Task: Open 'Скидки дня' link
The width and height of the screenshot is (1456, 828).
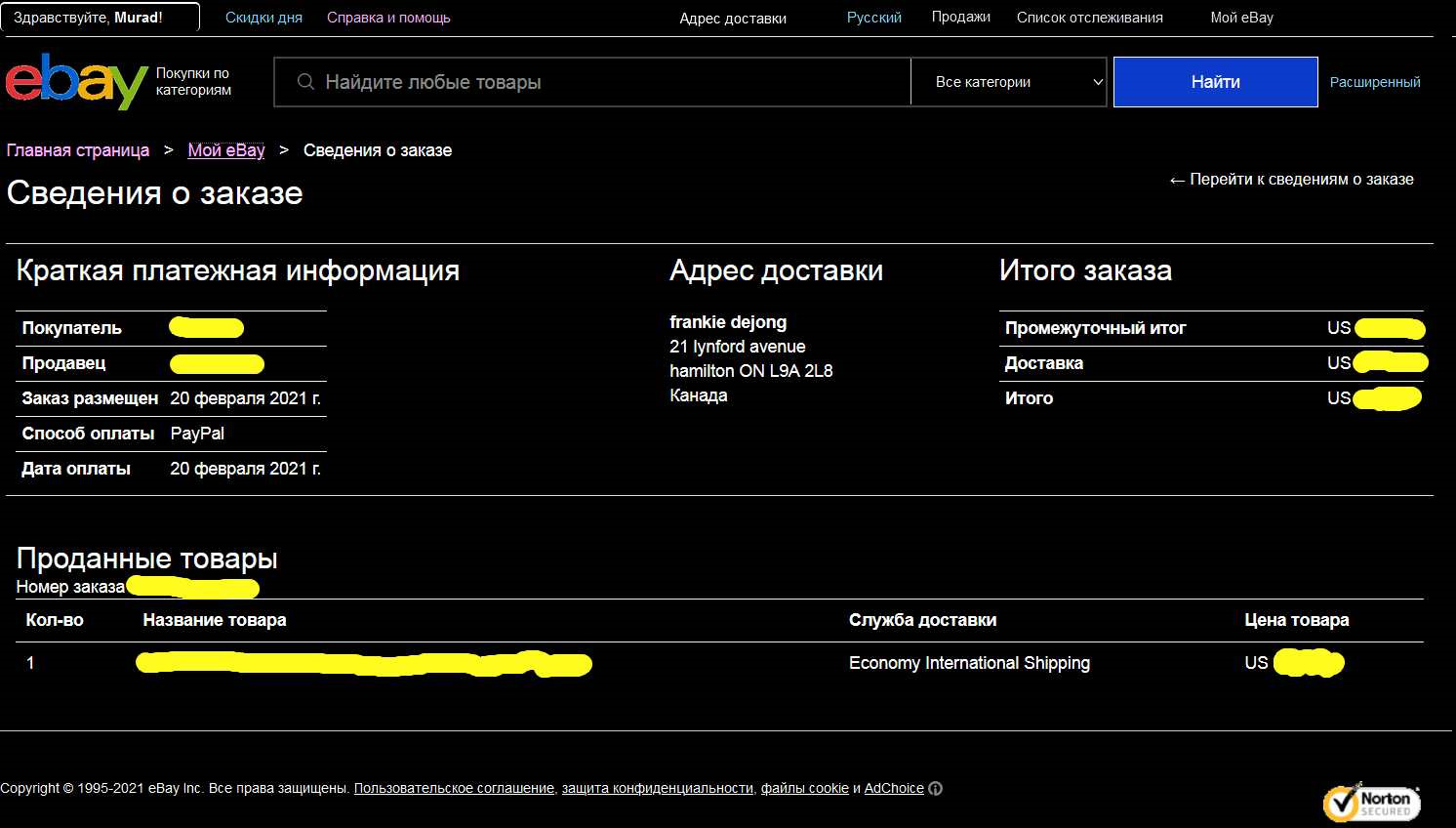Action: tap(263, 18)
